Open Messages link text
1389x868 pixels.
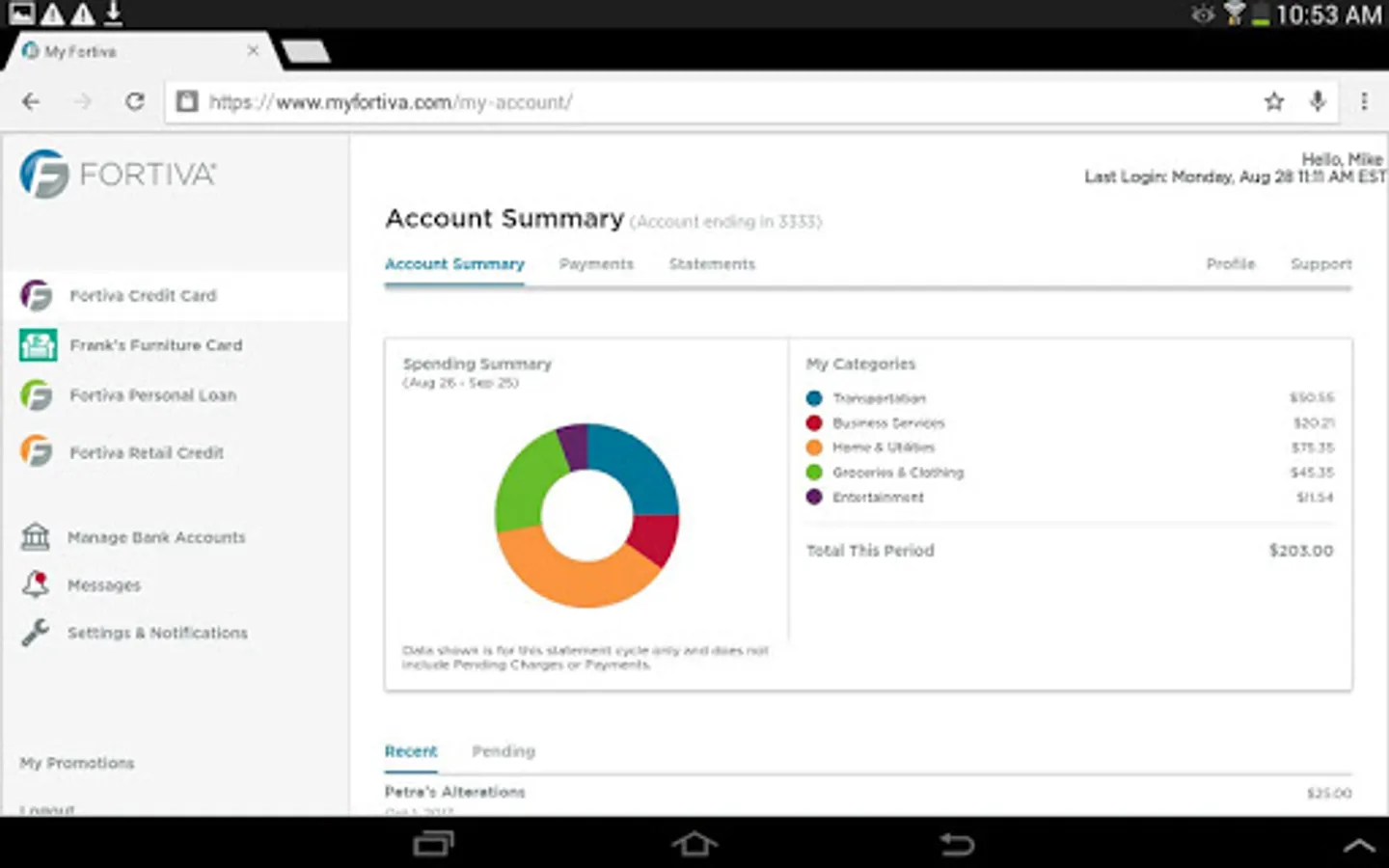point(104,584)
